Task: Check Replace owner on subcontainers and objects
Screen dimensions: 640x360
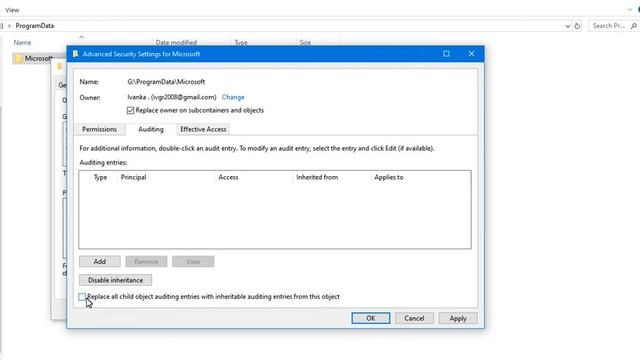Action: 130,111
